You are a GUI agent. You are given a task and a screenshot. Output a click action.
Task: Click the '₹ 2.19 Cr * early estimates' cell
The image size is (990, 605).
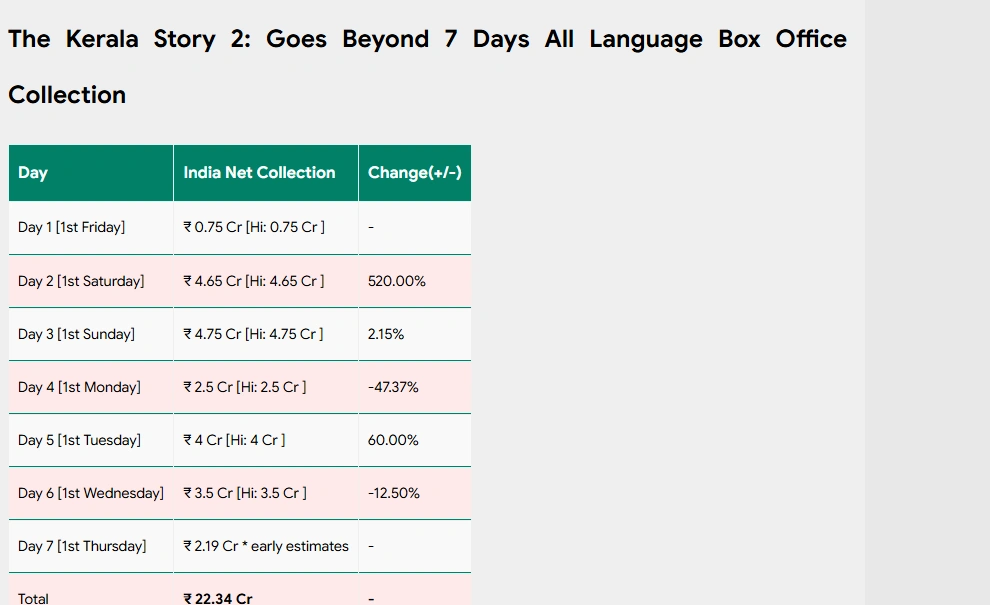coord(264,546)
